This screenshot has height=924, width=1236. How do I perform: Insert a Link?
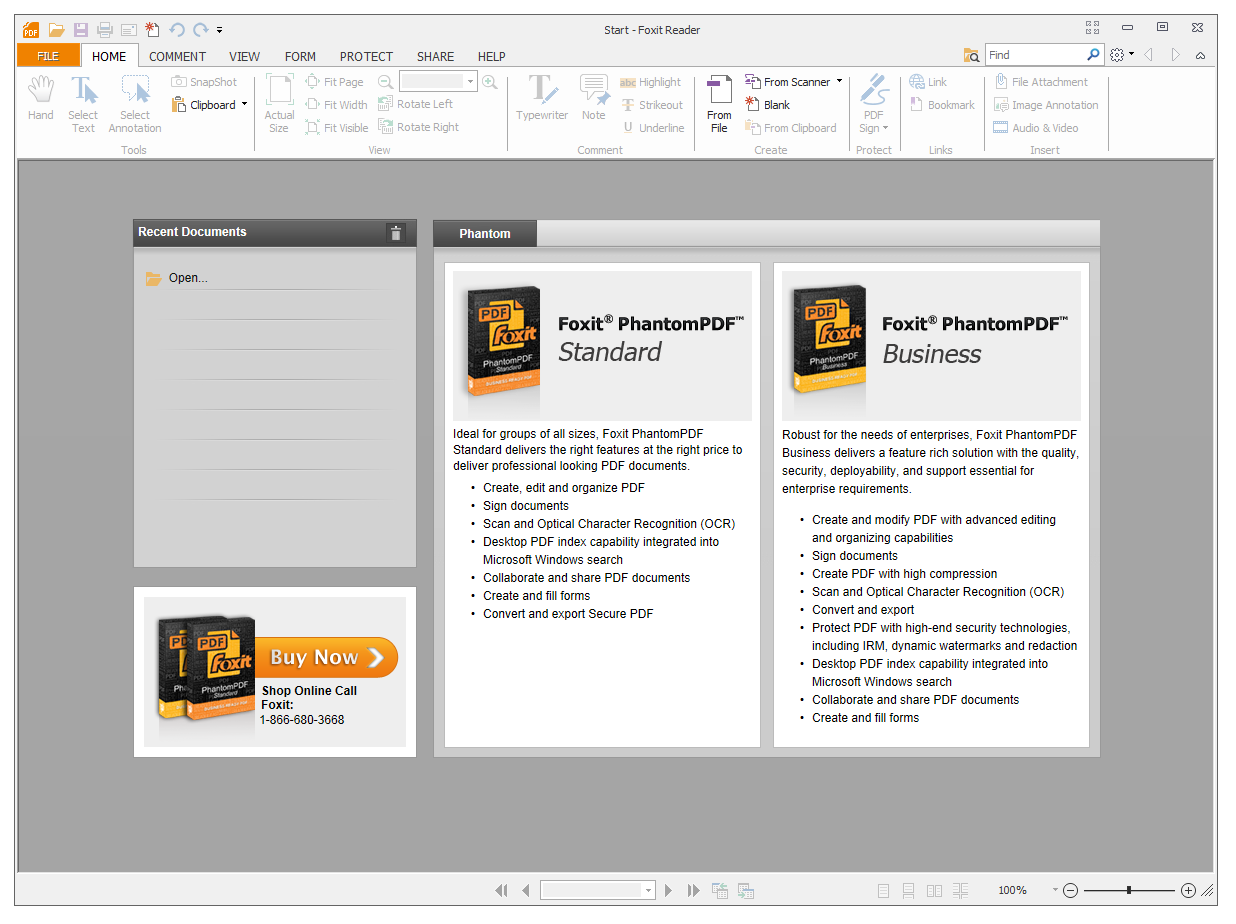(x=928, y=82)
